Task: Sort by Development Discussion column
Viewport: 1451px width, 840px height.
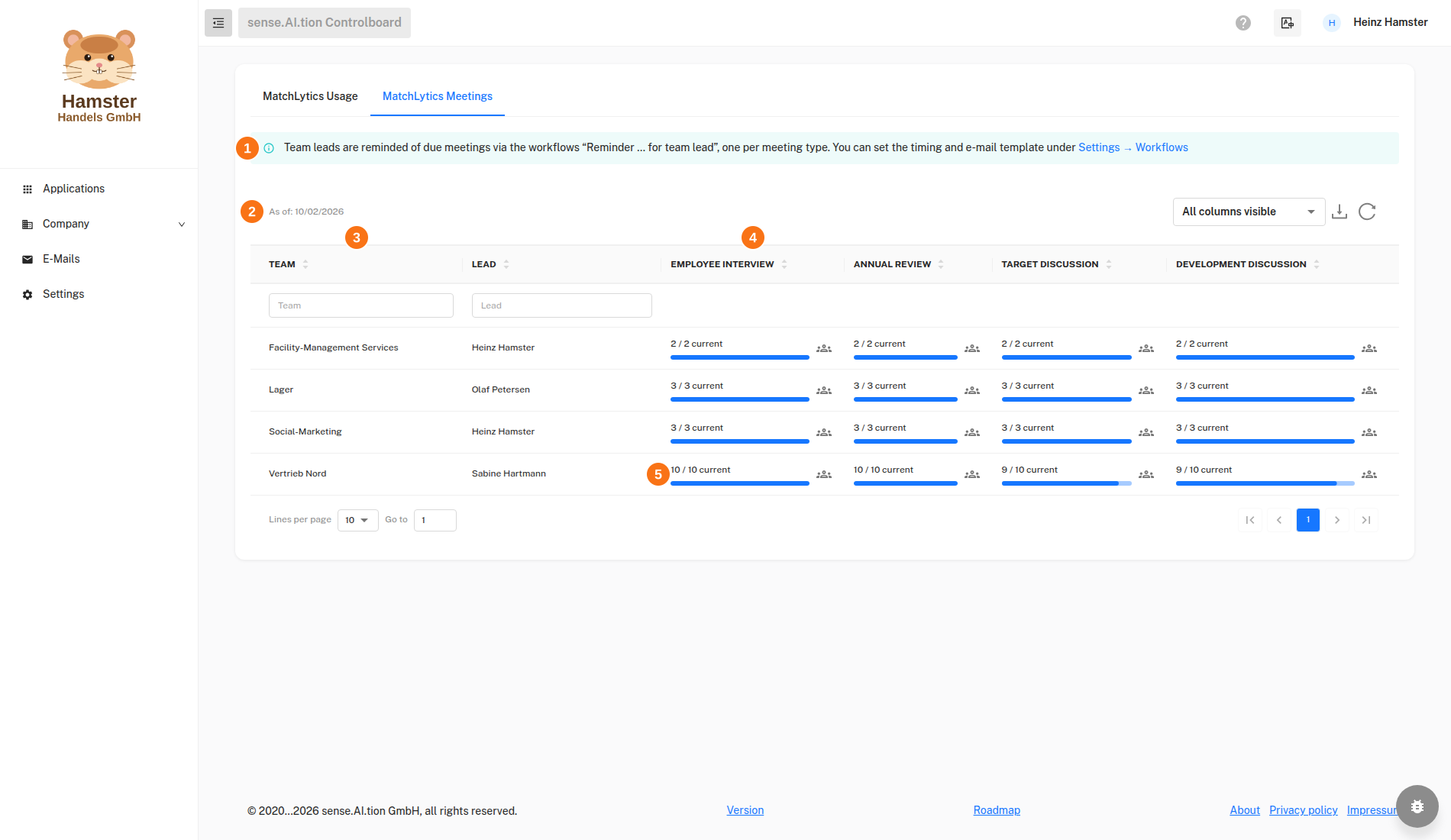Action: coord(1317,264)
